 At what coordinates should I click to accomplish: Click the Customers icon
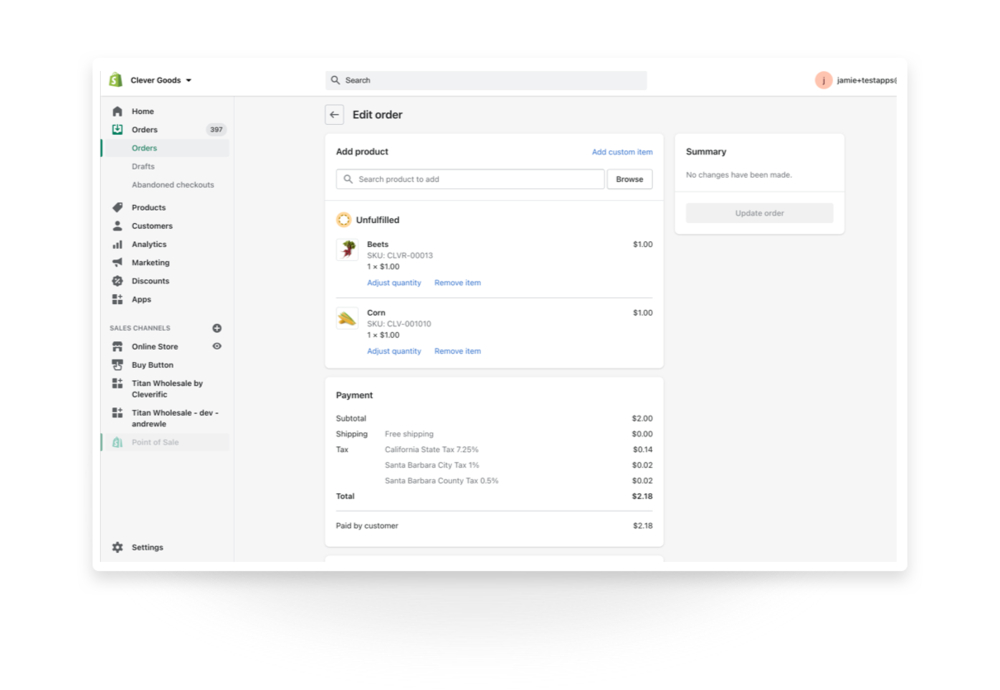tap(117, 226)
